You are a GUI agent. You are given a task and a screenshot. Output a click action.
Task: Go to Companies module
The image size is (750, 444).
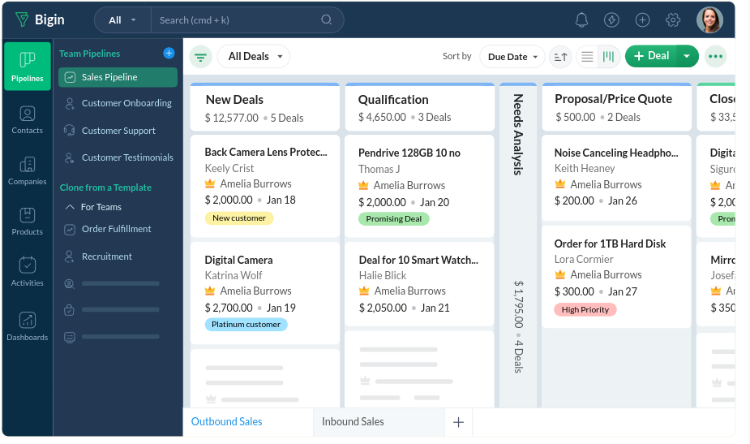(27, 170)
